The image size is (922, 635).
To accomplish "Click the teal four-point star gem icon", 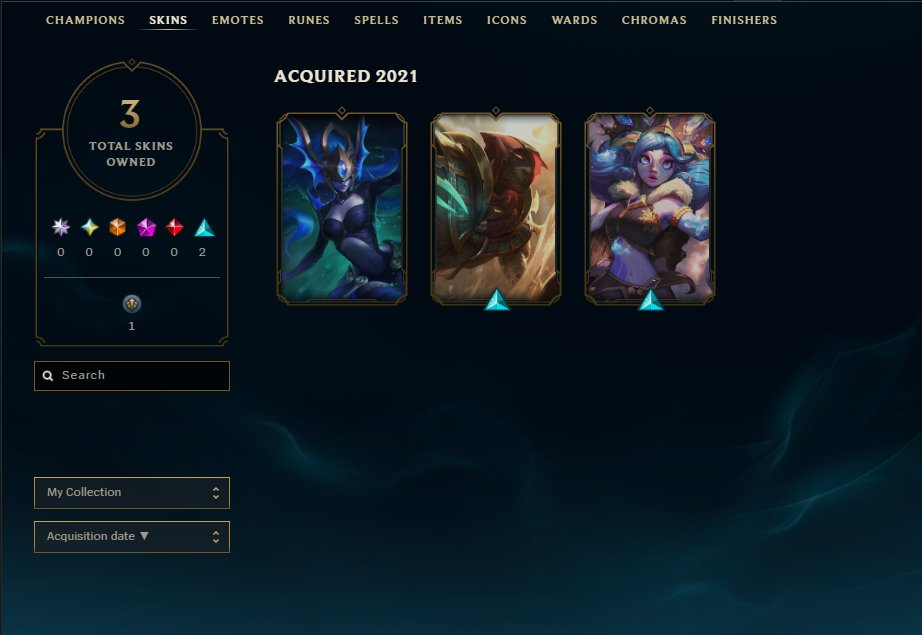I will click(89, 227).
